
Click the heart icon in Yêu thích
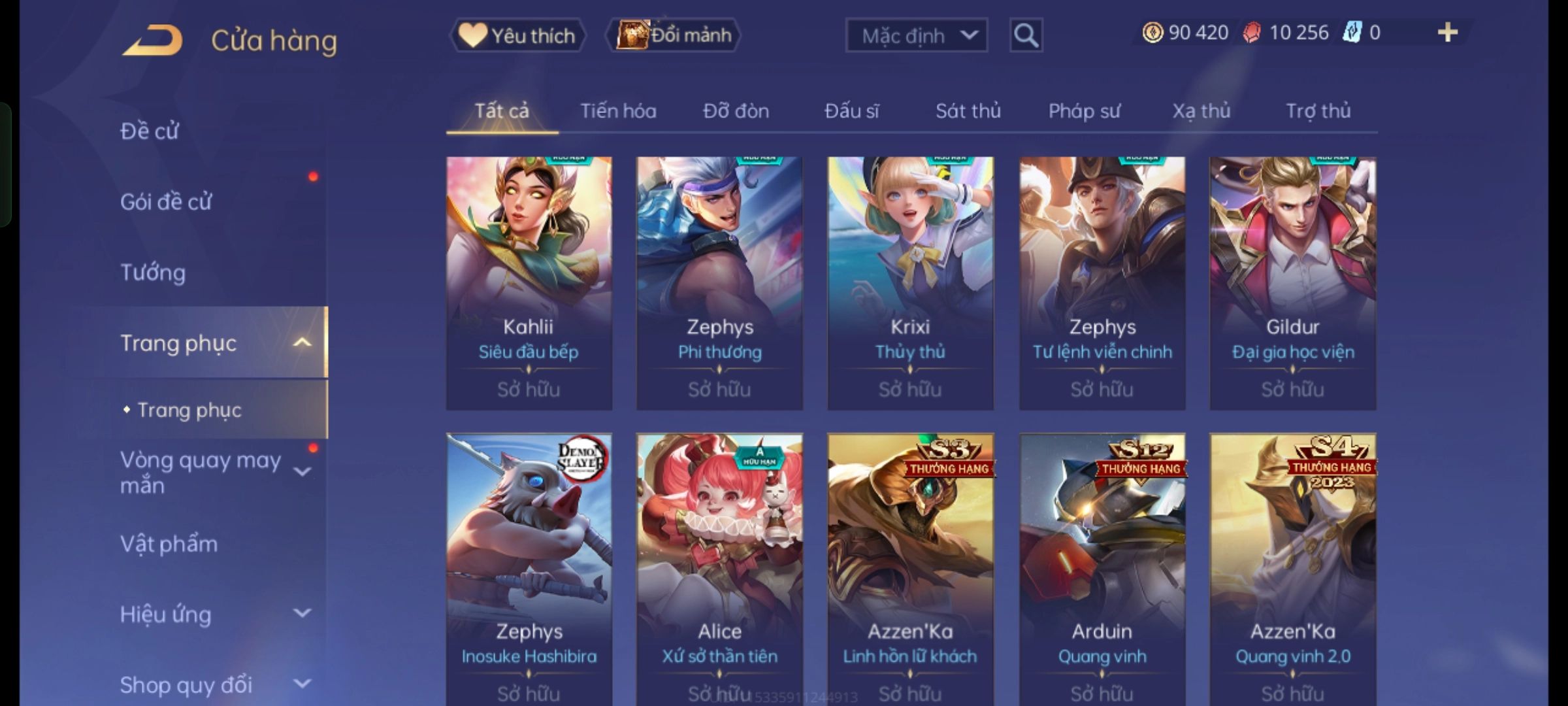tap(472, 35)
